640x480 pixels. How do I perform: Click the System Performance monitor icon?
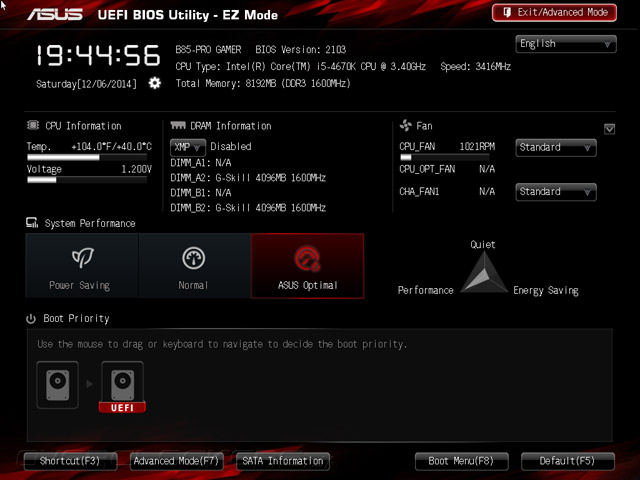[x=32, y=222]
